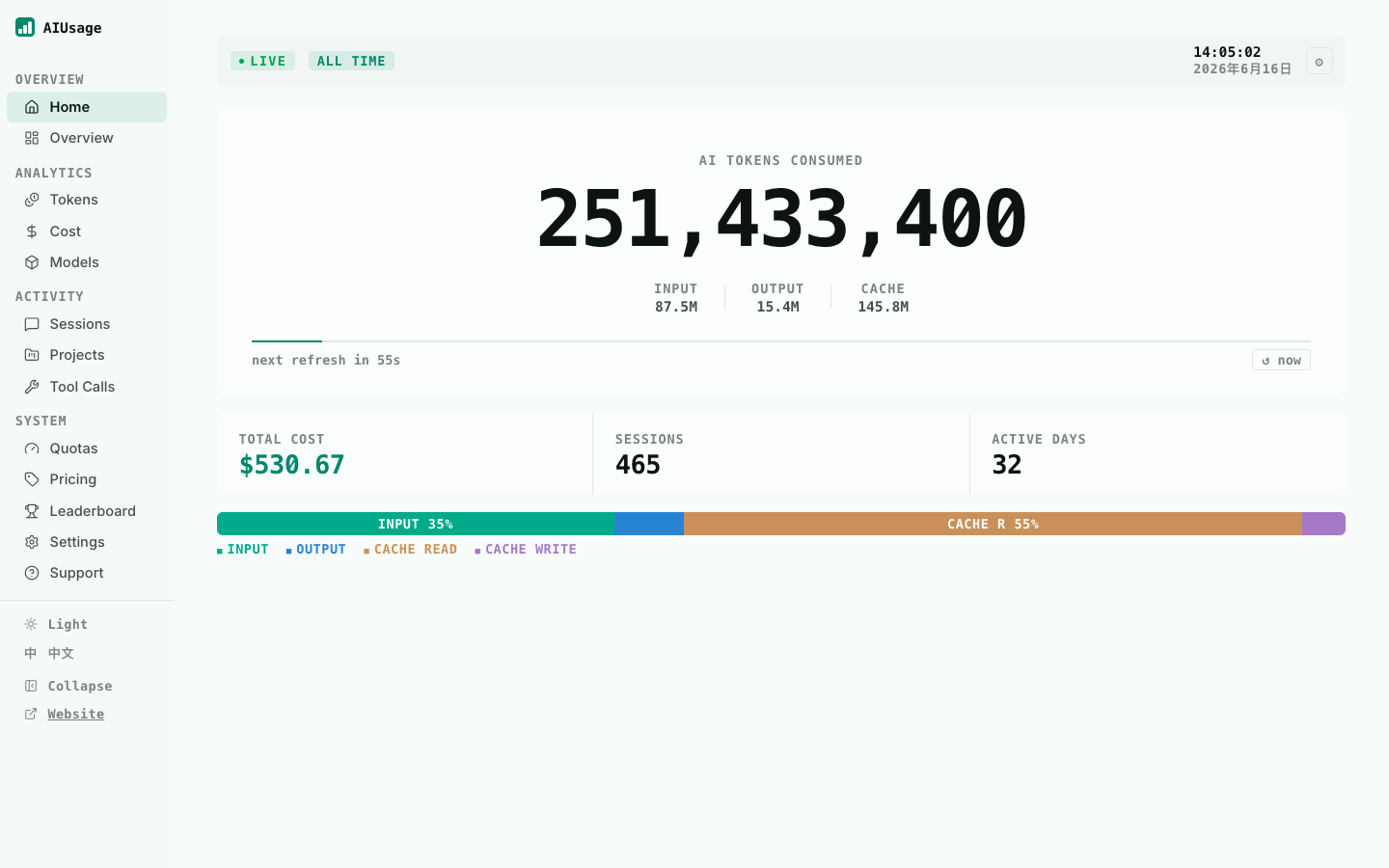The width and height of the screenshot is (1389, 868).
Task: Select the Models cube icon
Action: click(x=32, y=262)
